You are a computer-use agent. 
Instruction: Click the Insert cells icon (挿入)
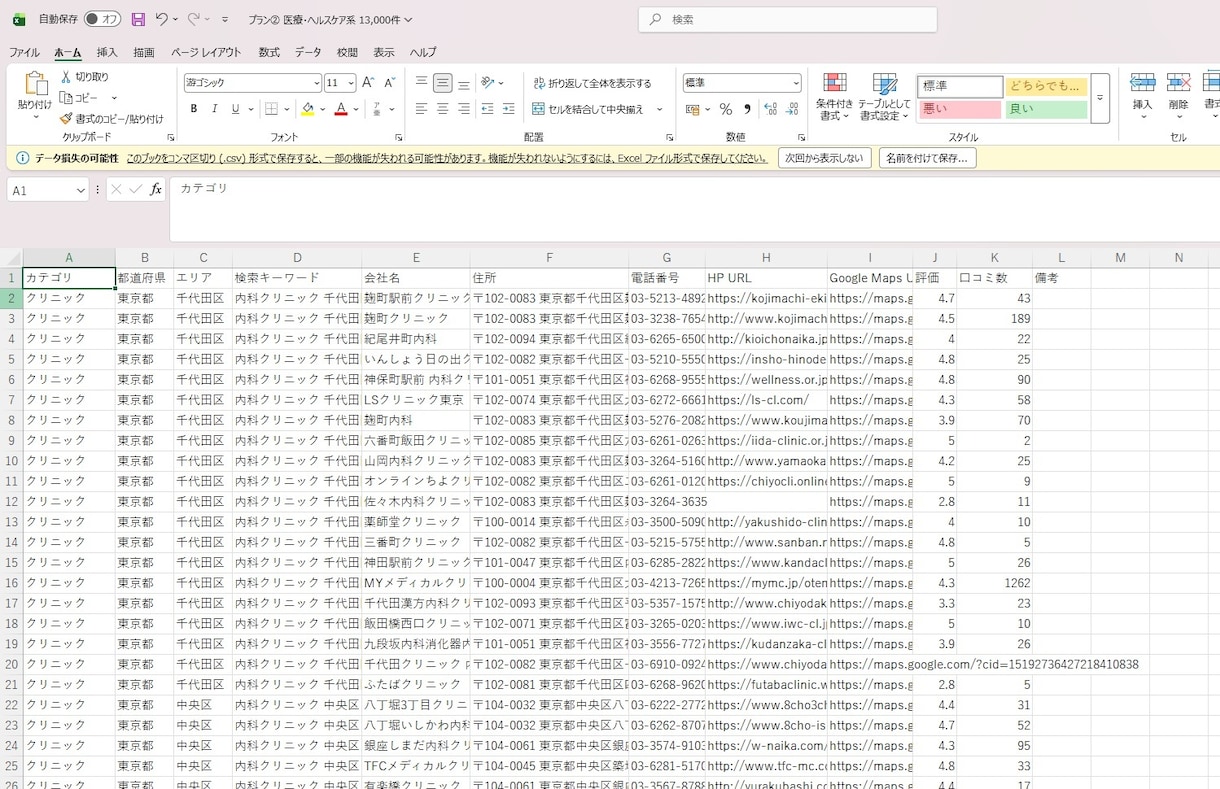pyautogui.click(x=1142, y=84)
